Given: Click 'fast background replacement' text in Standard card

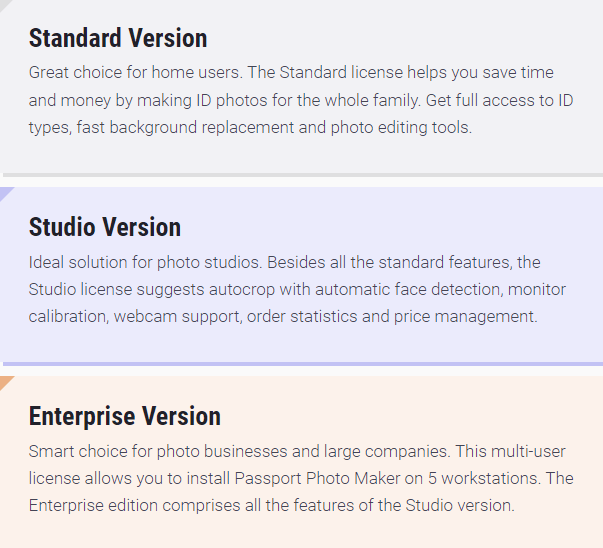Looking at the screenshot, I should (x=185, y=127).
